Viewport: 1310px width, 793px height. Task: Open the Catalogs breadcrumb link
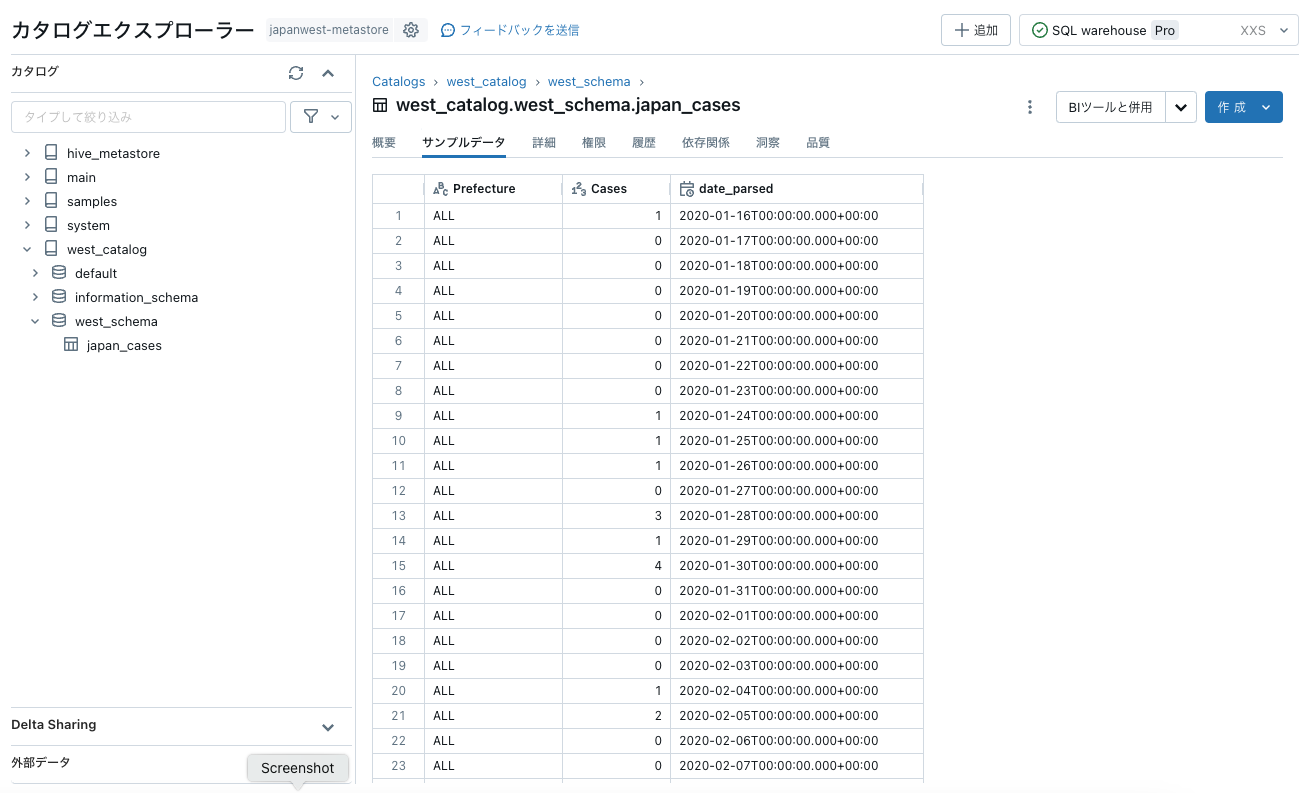tap(398, 81)
